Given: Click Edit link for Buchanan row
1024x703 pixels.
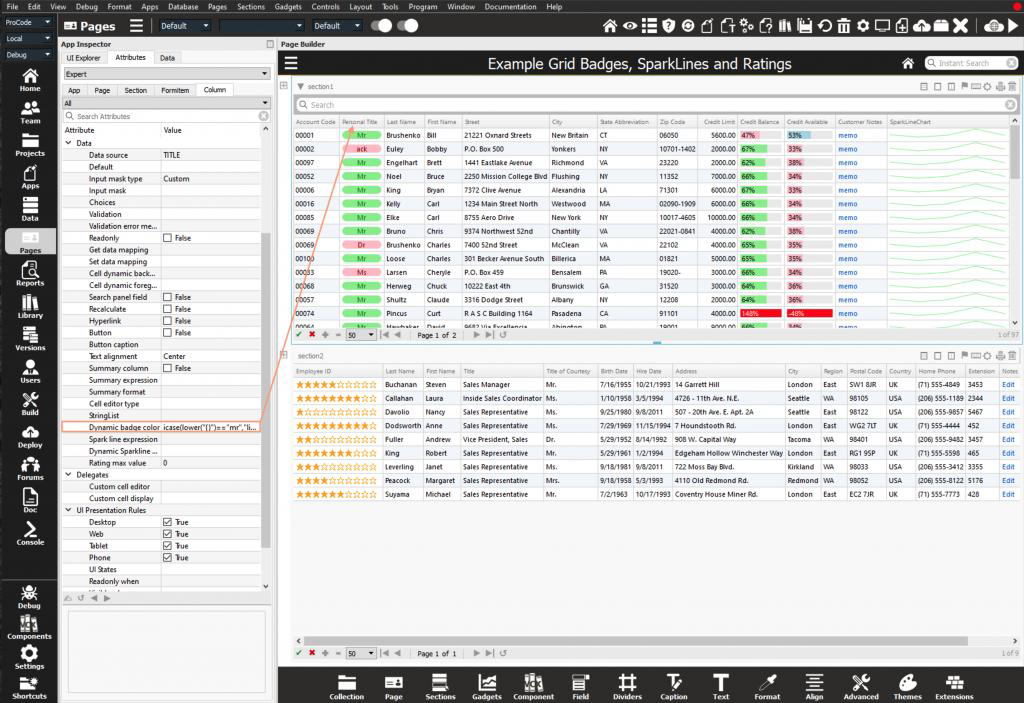Looking at the screenshot, I should click(x=1008, y=384).
